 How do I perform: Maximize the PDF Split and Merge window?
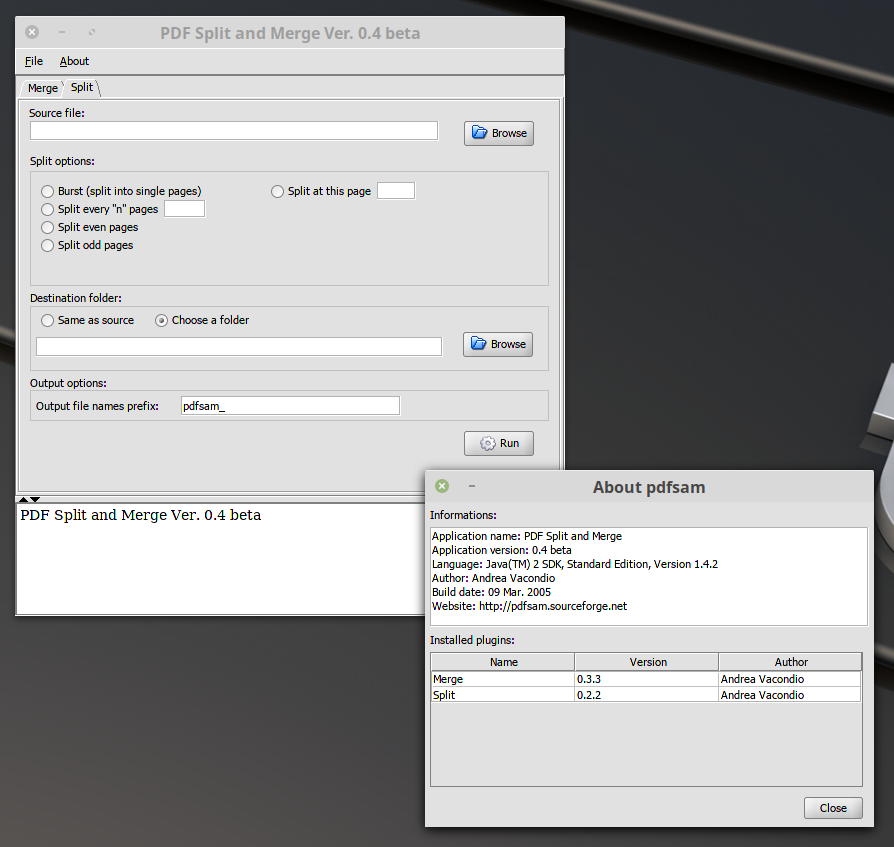[92, 32]
